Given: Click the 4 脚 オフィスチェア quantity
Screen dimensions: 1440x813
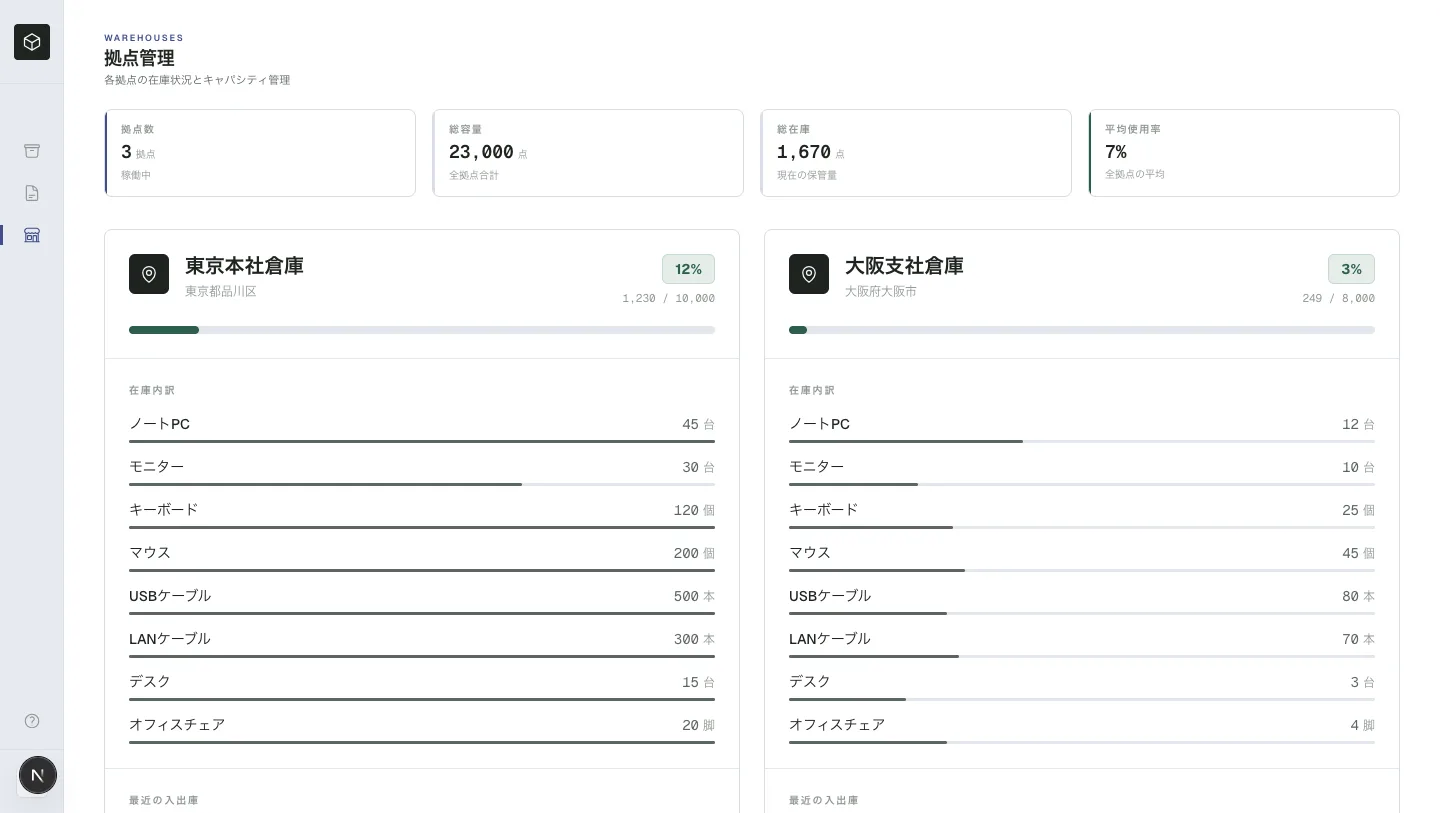Looking at the screenshot, I should tap(1362, 725).
